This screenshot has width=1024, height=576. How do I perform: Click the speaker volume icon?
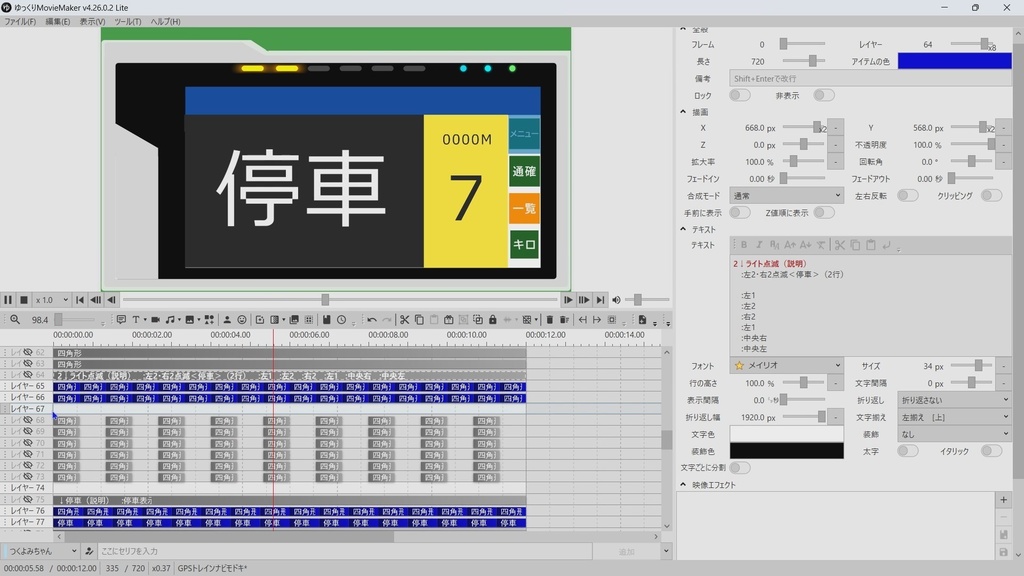(x=616, y=300)
